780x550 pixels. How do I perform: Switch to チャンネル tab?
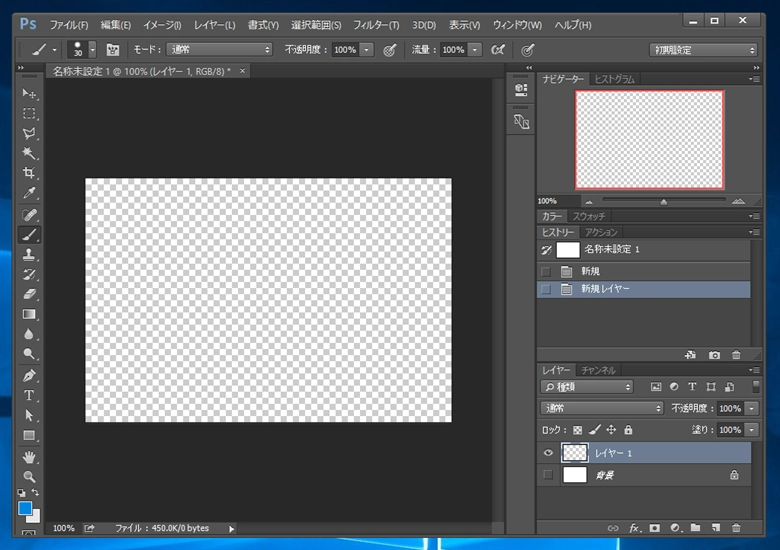598,370
